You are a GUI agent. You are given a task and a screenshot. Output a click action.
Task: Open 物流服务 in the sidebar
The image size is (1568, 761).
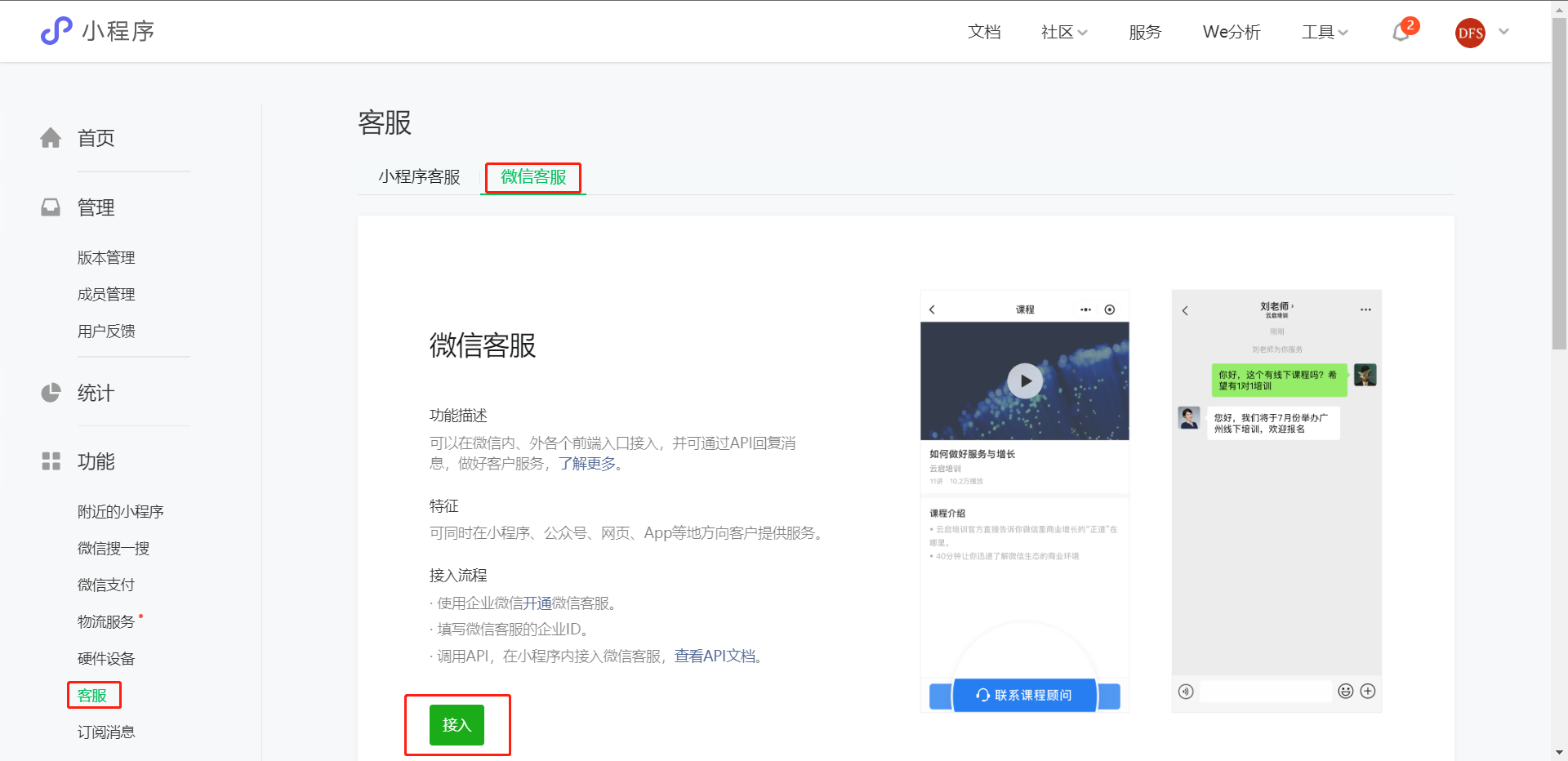(106, 621)
